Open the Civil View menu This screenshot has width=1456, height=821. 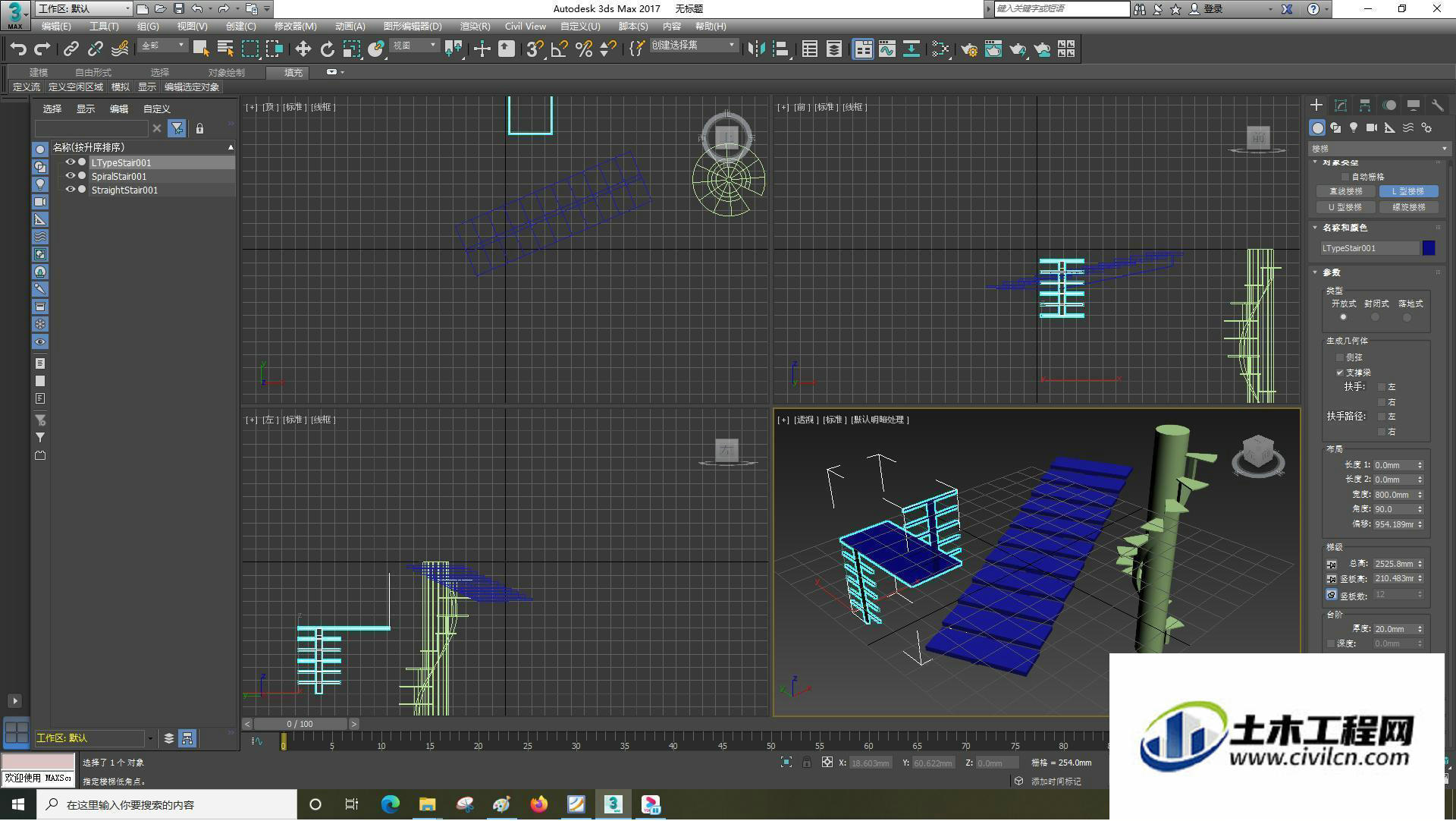pyautogui.click(x=525, y=27)
